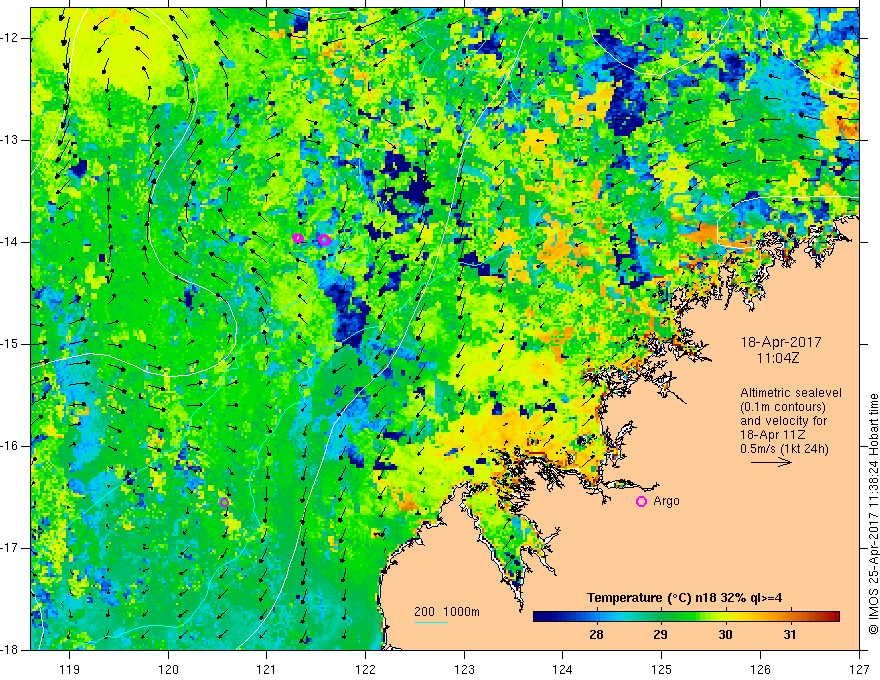Select the Argo float marker near 121.3, -14
The image size is (880, 680).
pos(298,238)
